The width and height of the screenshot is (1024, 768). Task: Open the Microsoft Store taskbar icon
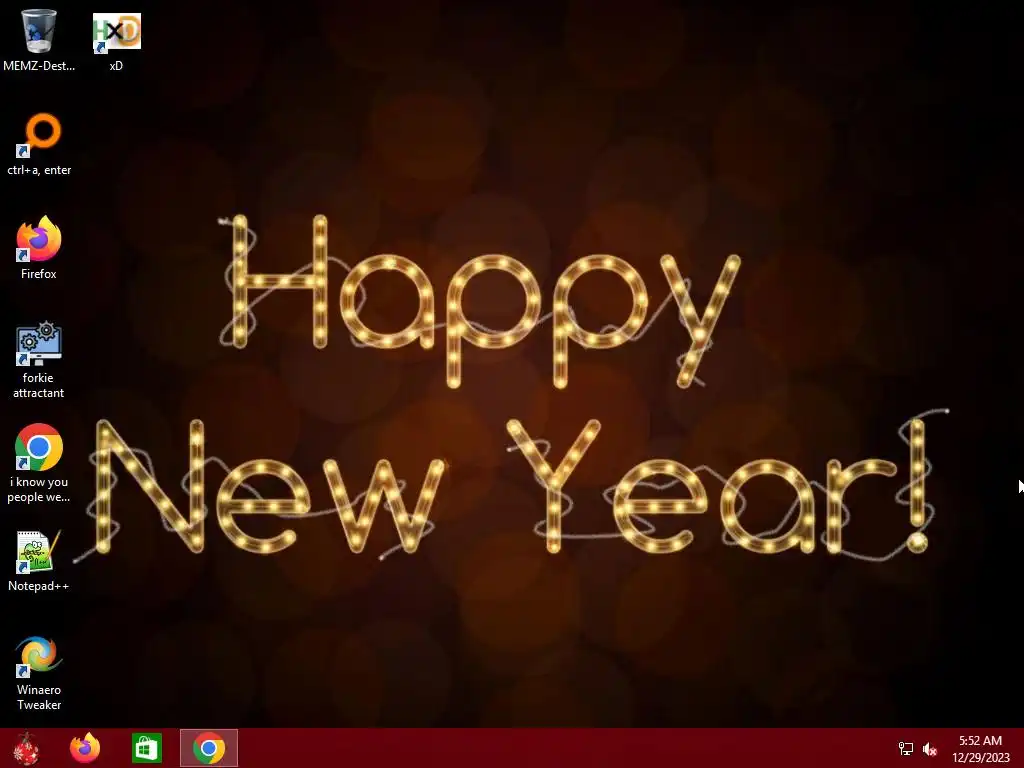click(146, 748)
